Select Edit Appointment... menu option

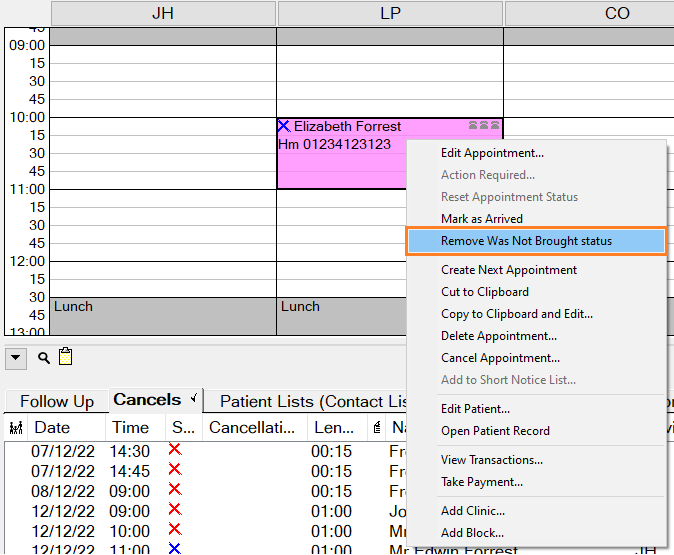click(x=492, y=153)
